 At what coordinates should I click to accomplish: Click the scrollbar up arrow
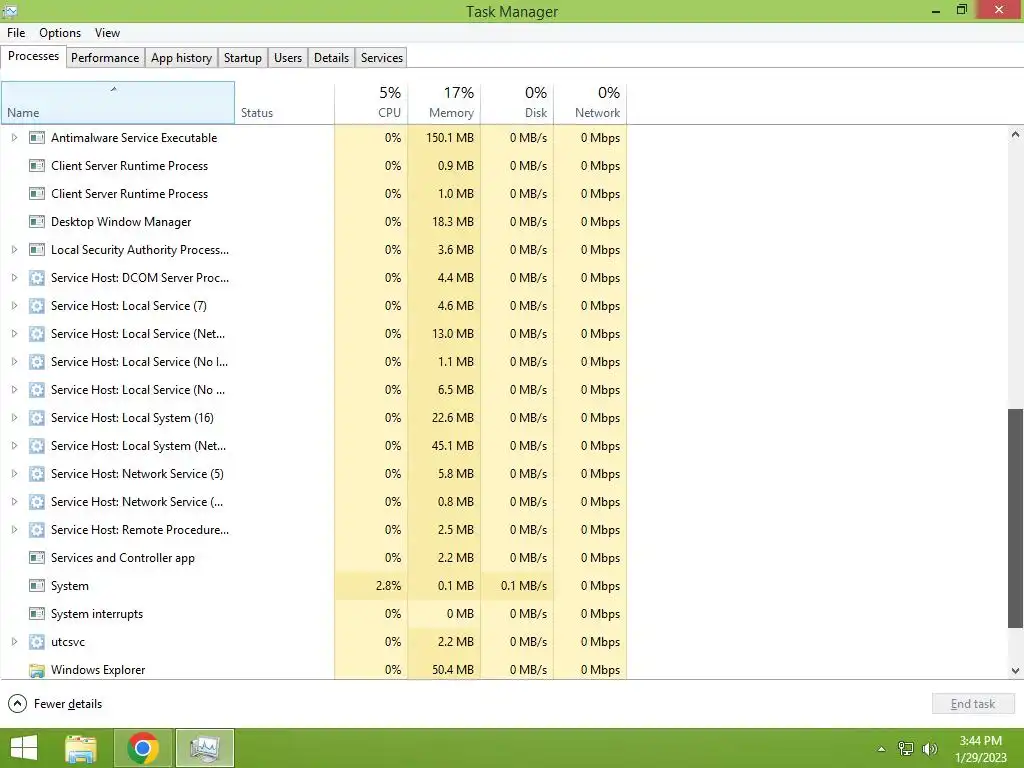pos(1015,135)
